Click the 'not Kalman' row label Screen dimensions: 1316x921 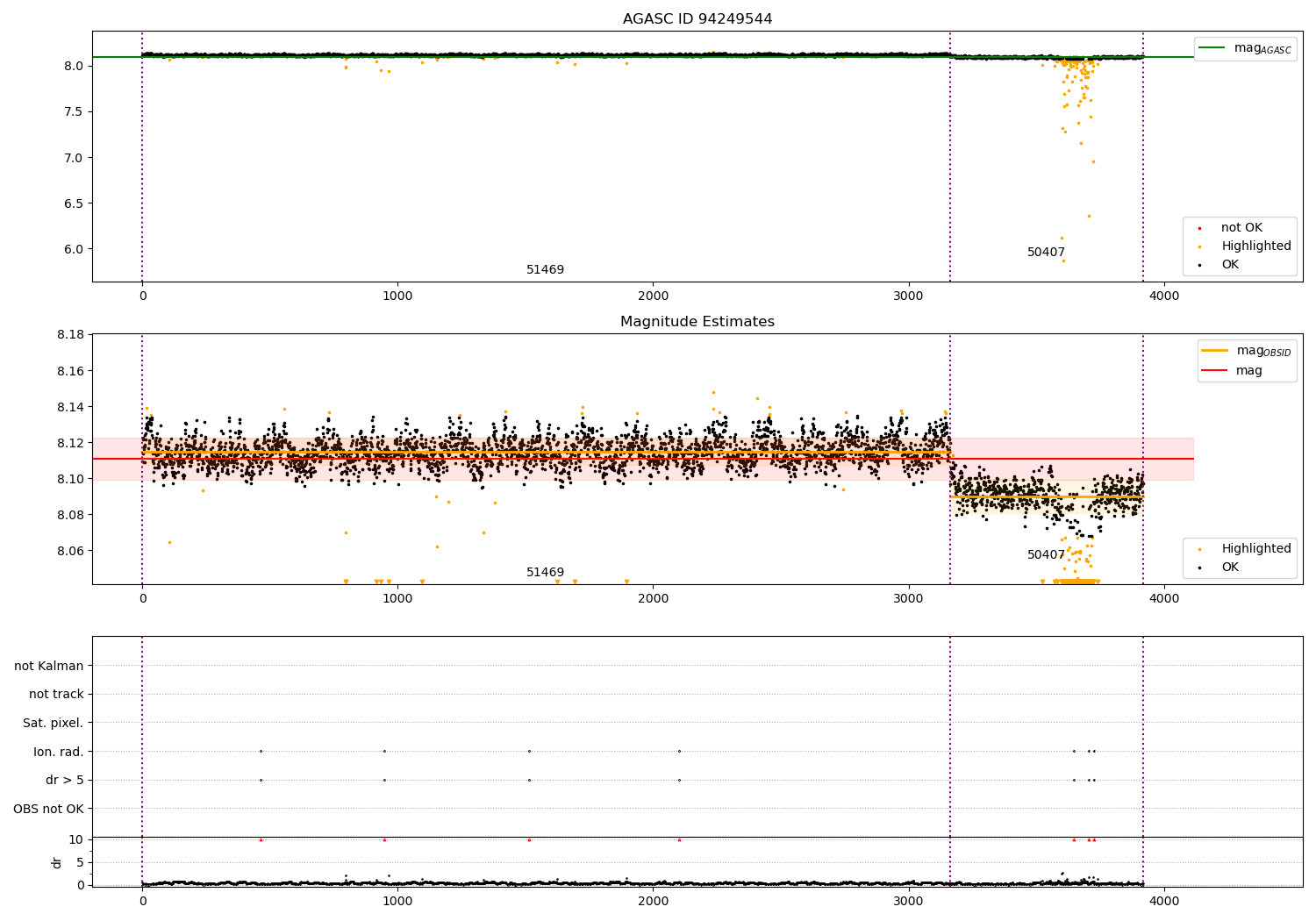tap(49, 667)
